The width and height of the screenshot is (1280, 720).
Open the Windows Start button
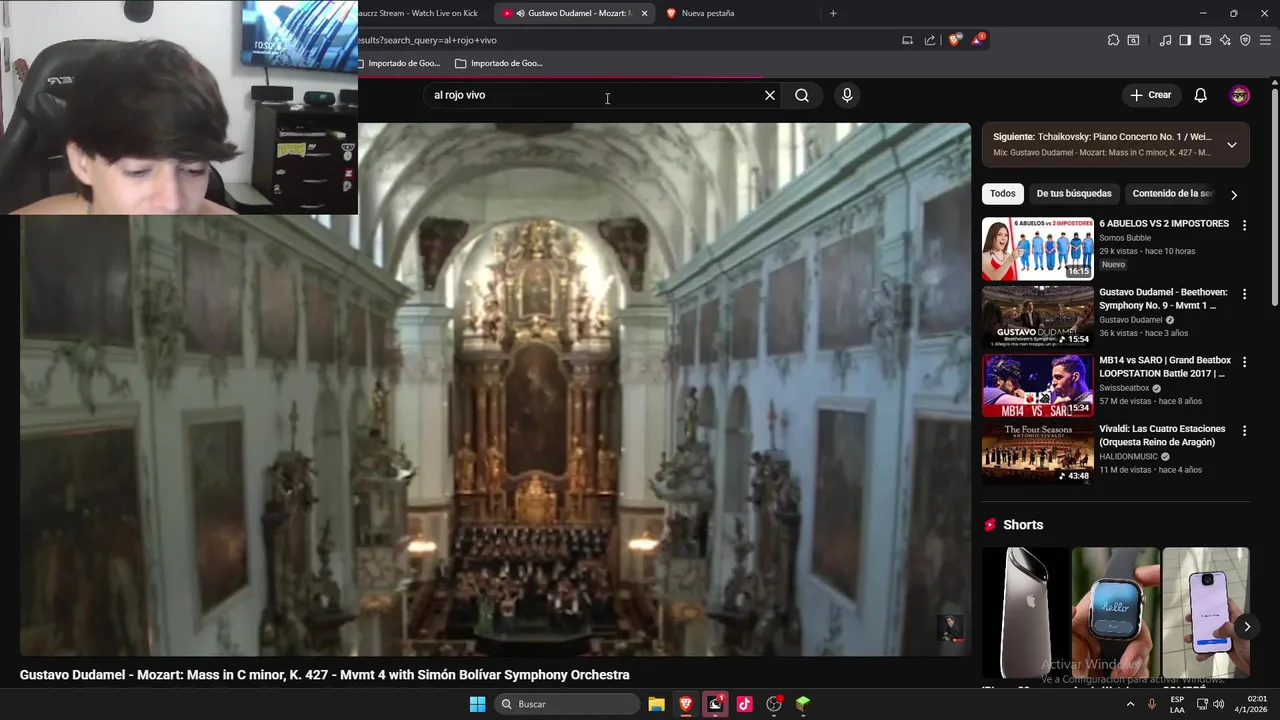click(x=477, y=704)
